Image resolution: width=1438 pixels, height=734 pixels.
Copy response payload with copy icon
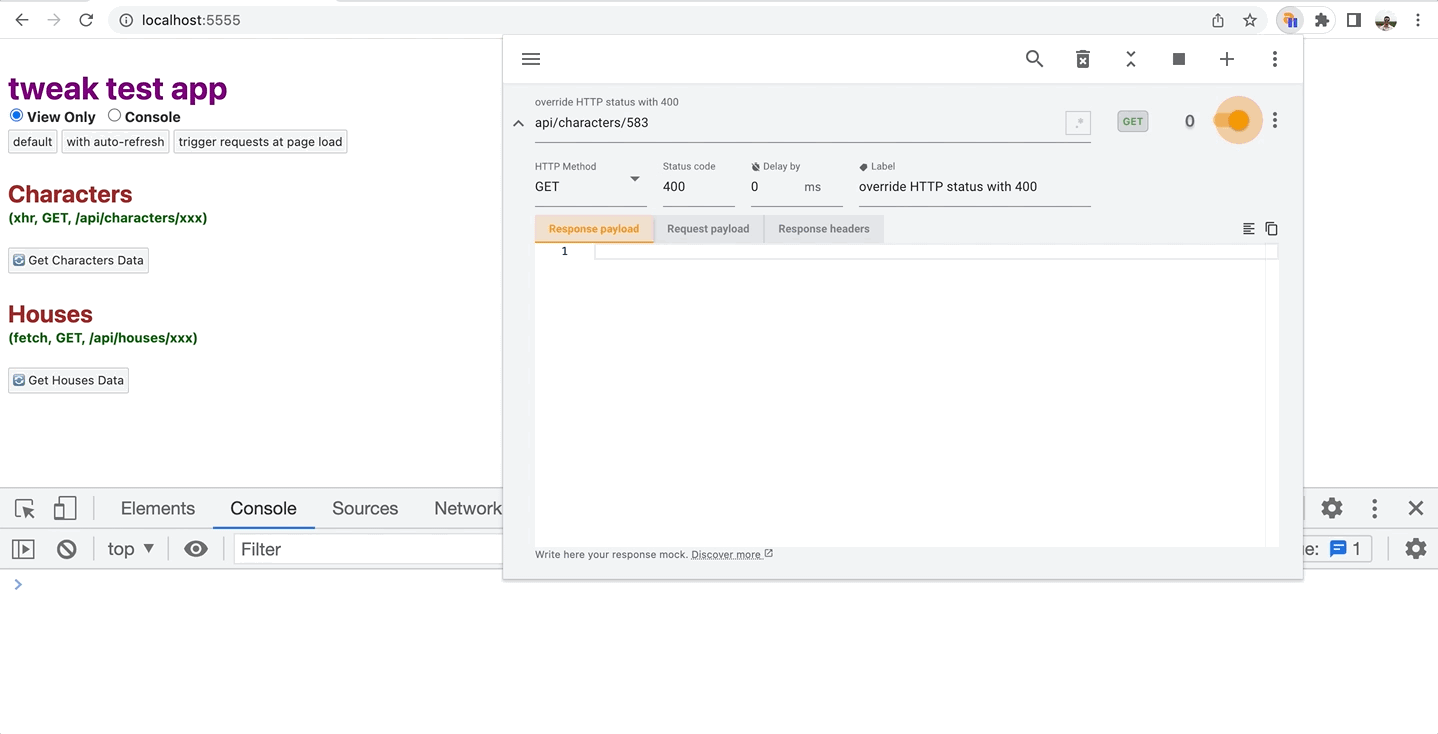1271,229
